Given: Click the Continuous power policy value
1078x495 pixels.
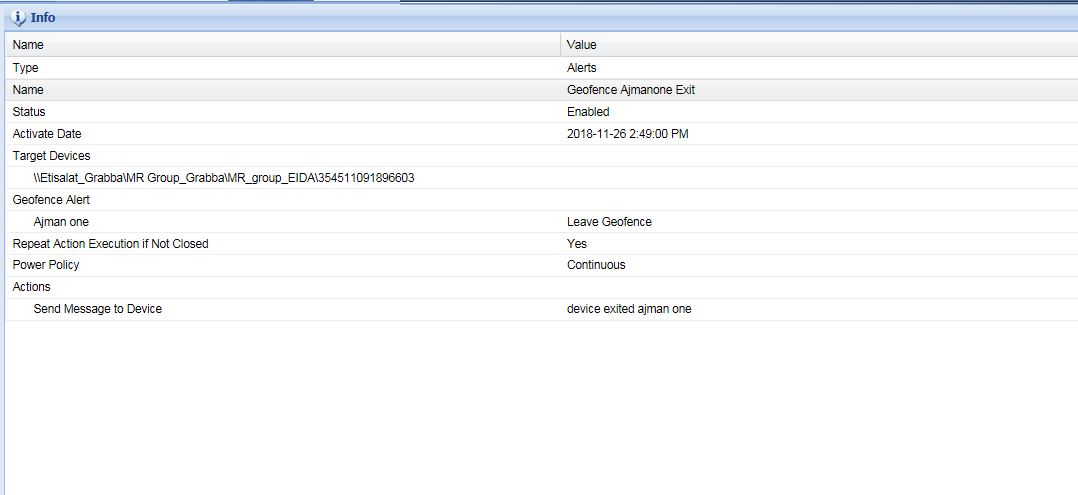Looking at the screenshot, I should pos(596,265).
